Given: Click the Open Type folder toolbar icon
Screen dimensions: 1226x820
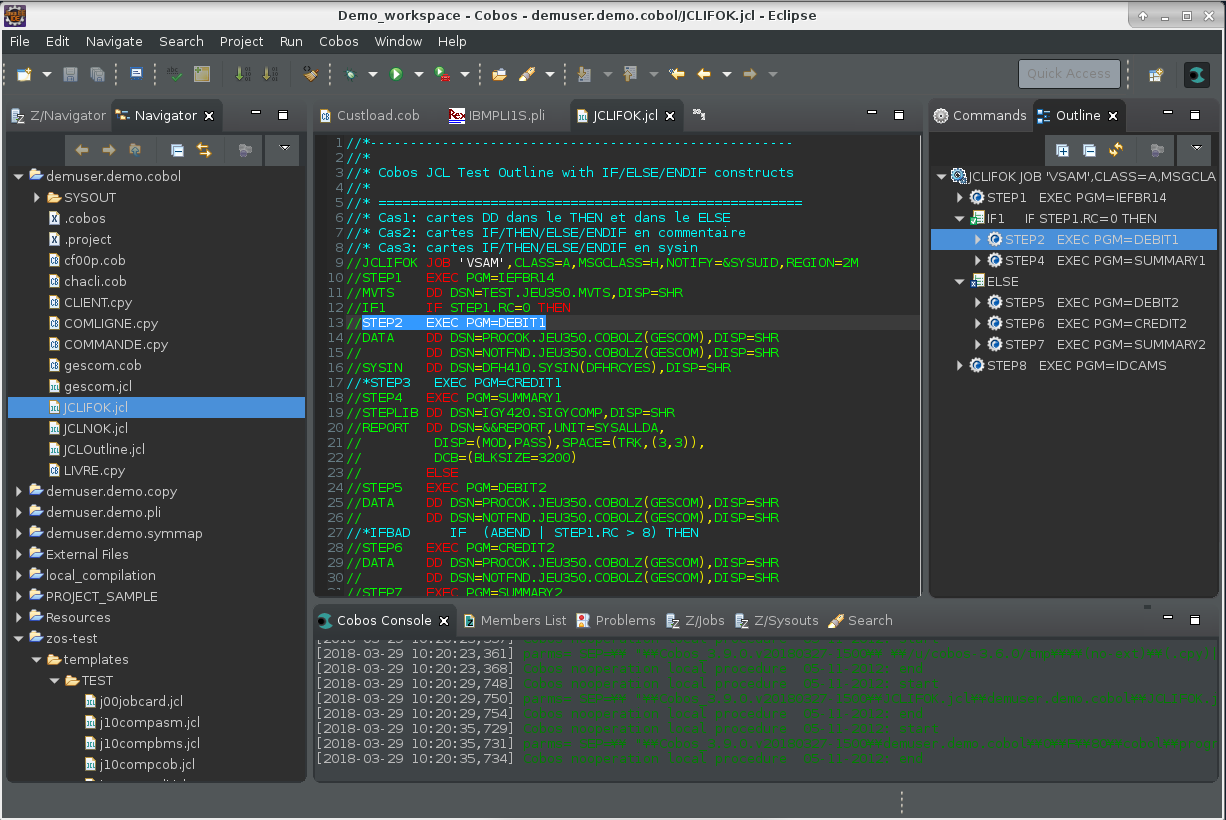Looking at the screenshot, I should coord(499,74).
